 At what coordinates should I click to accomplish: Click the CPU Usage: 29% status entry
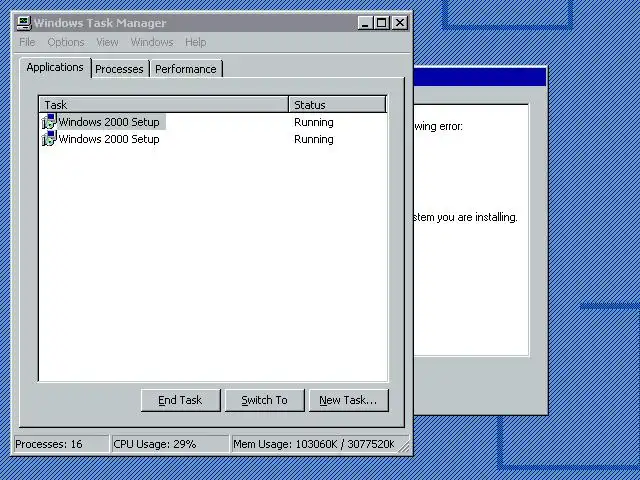170,444
